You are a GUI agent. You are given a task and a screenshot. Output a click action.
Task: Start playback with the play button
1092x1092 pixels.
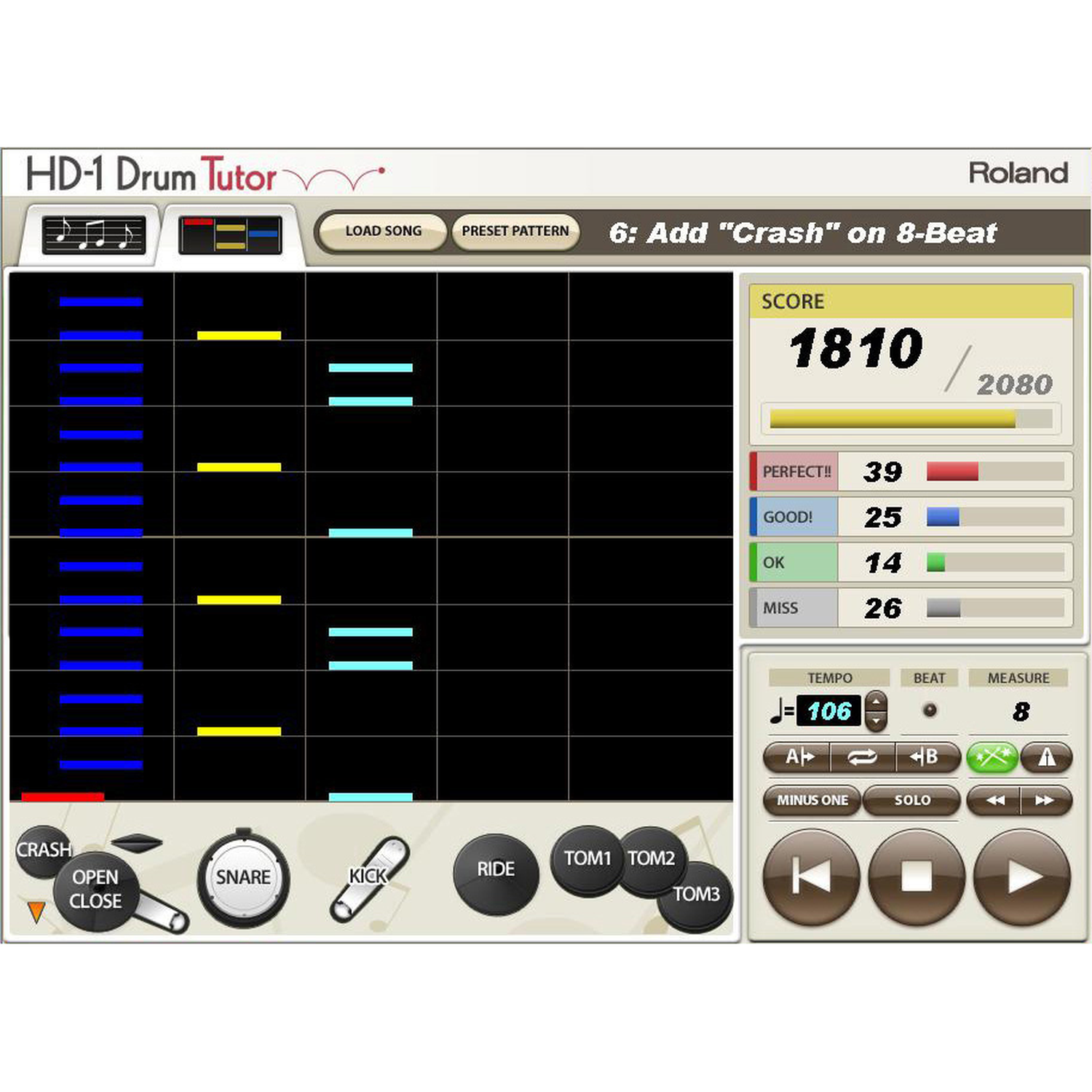pos(1022,877)
